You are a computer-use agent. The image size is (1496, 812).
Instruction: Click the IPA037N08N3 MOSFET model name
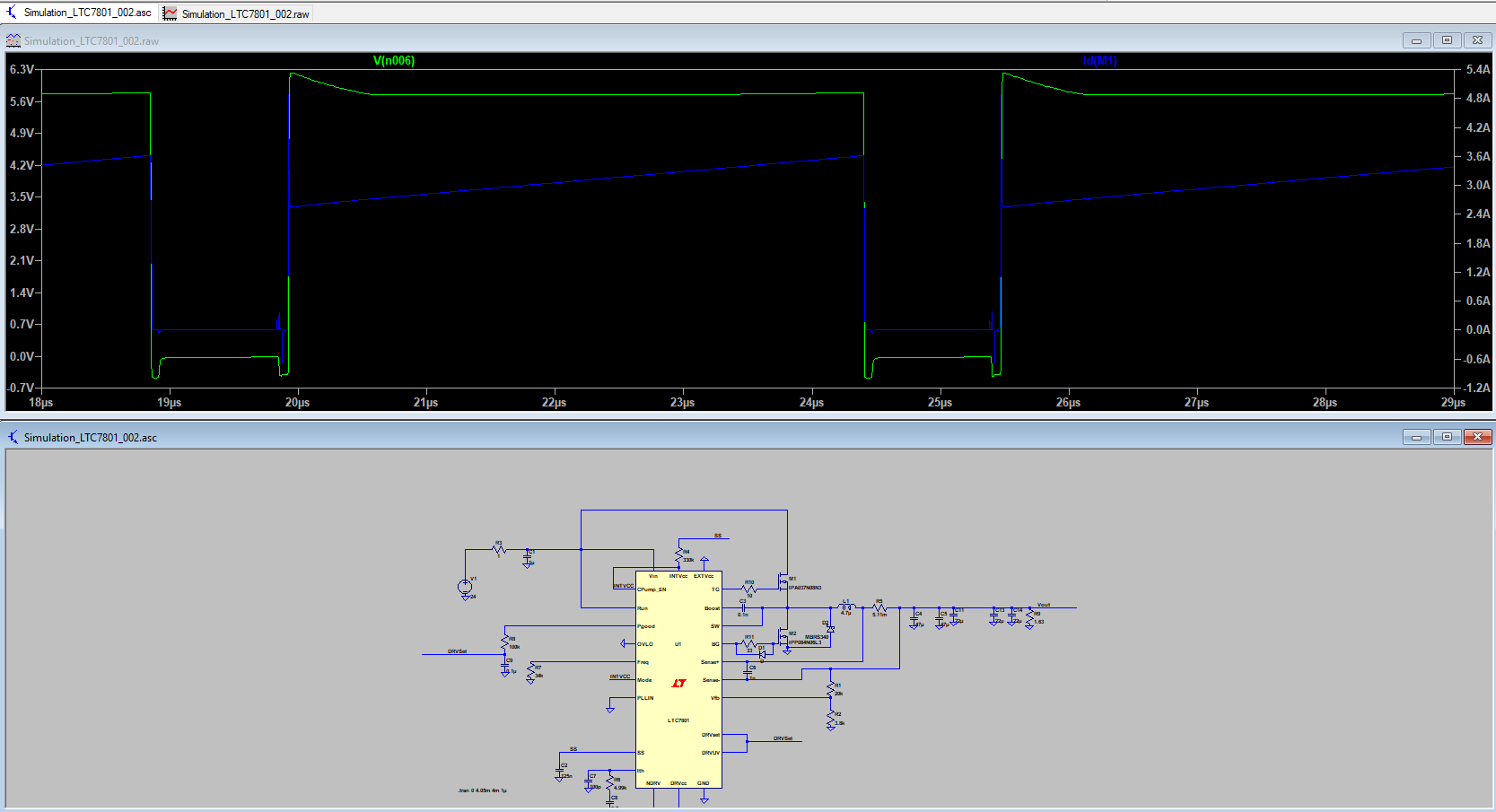pos(805,588)
